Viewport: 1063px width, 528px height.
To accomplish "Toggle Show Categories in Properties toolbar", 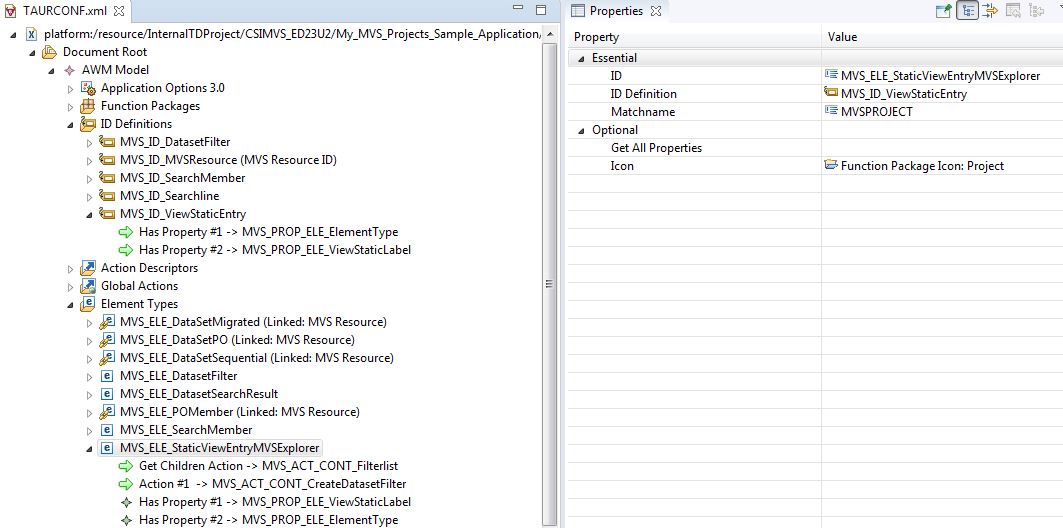I will point(967,10).
